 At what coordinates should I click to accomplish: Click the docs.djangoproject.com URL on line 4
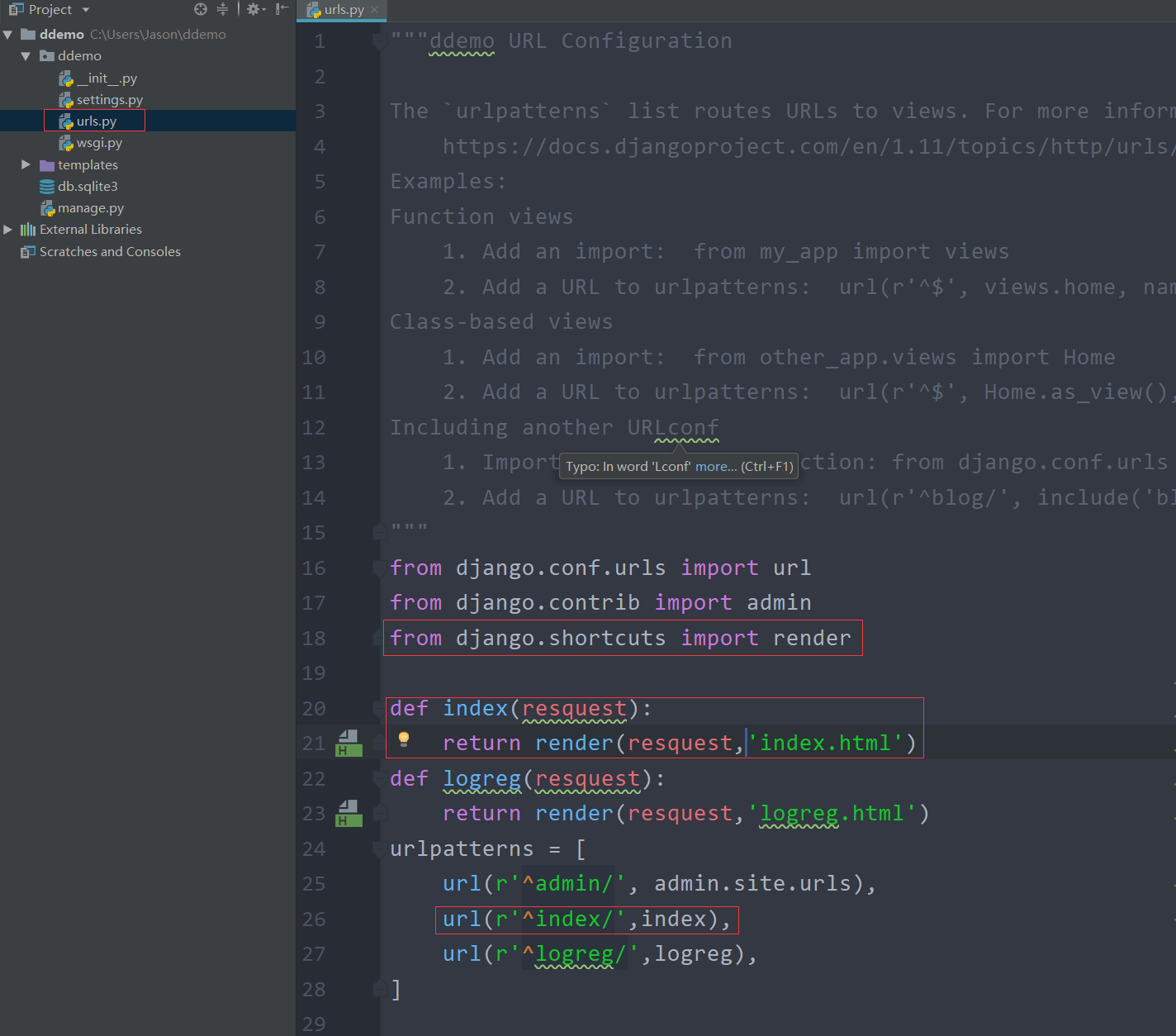coord(808,147)
